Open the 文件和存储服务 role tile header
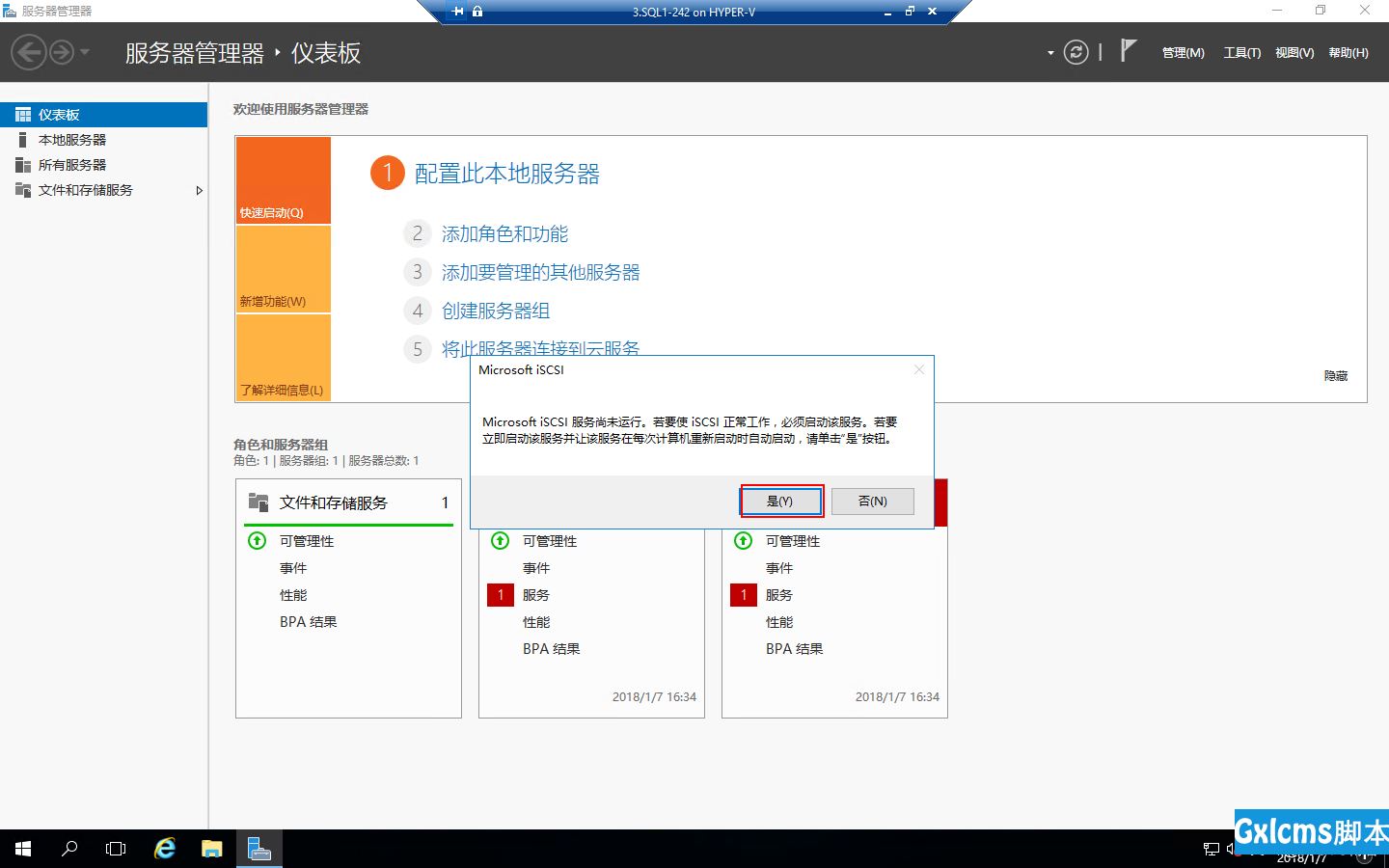 coord(349,502)
